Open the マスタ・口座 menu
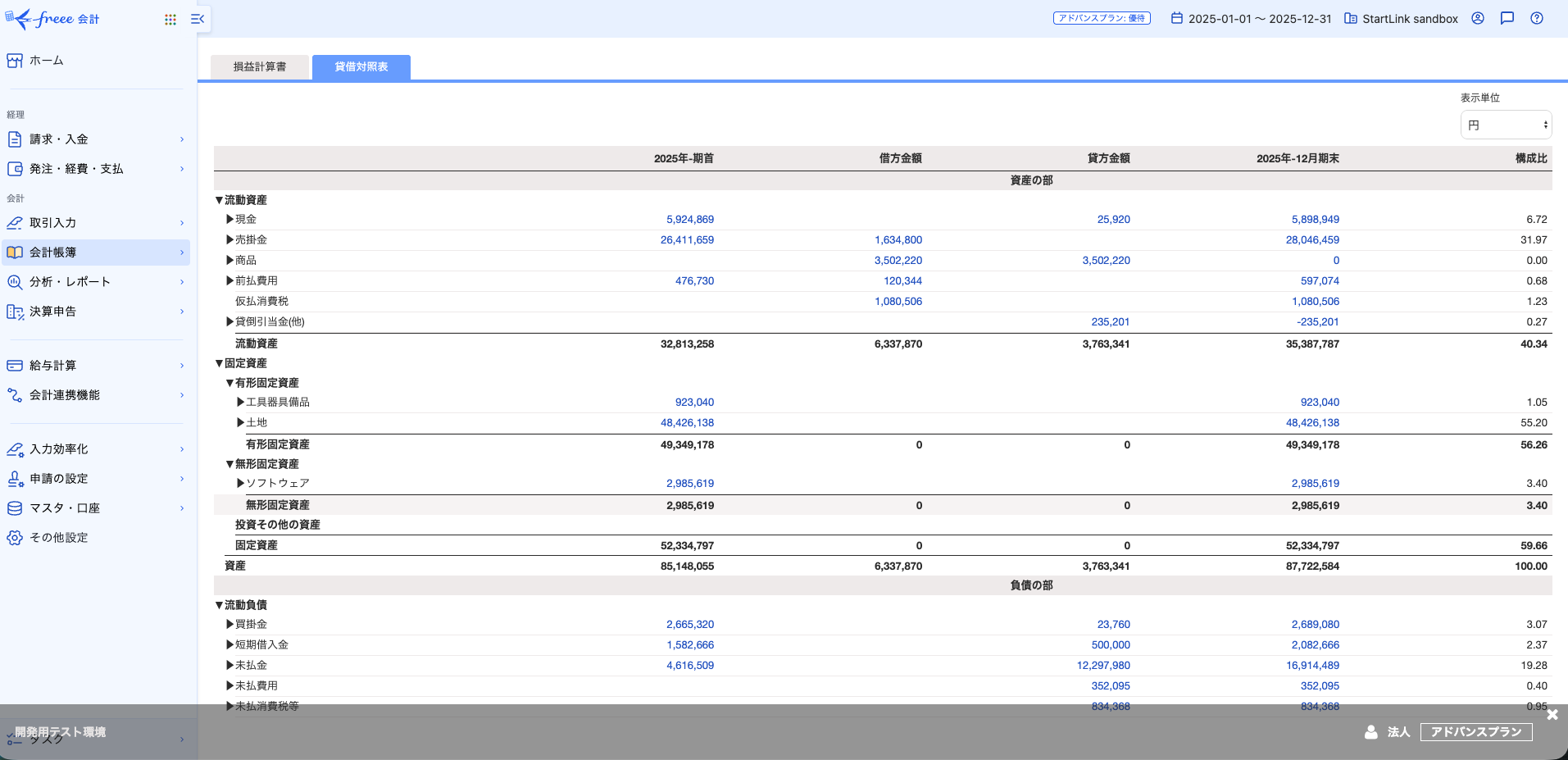This screenshot has height=760, width=1568. click(x=97, y=508)
